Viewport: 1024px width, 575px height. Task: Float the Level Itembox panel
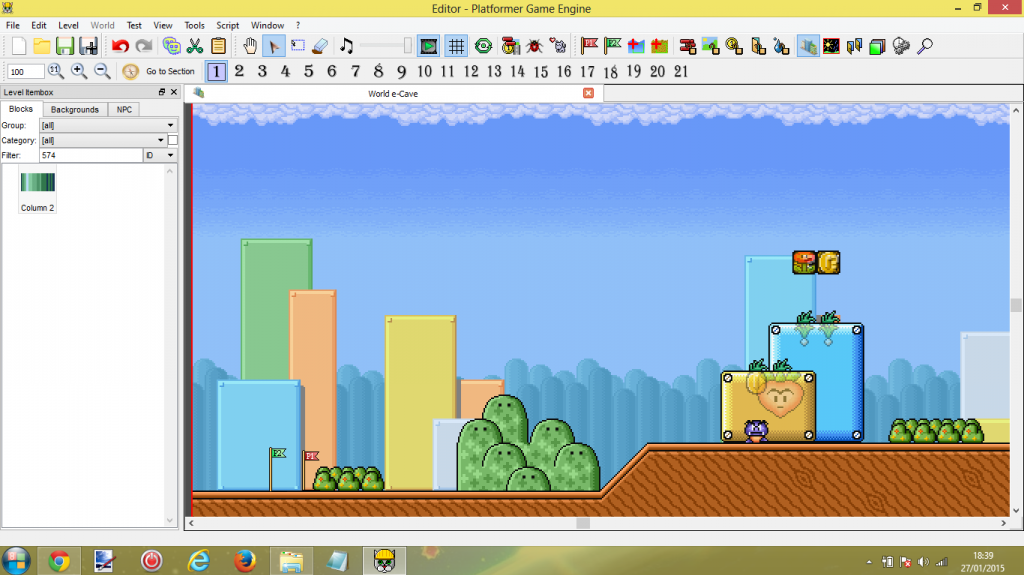162,92
